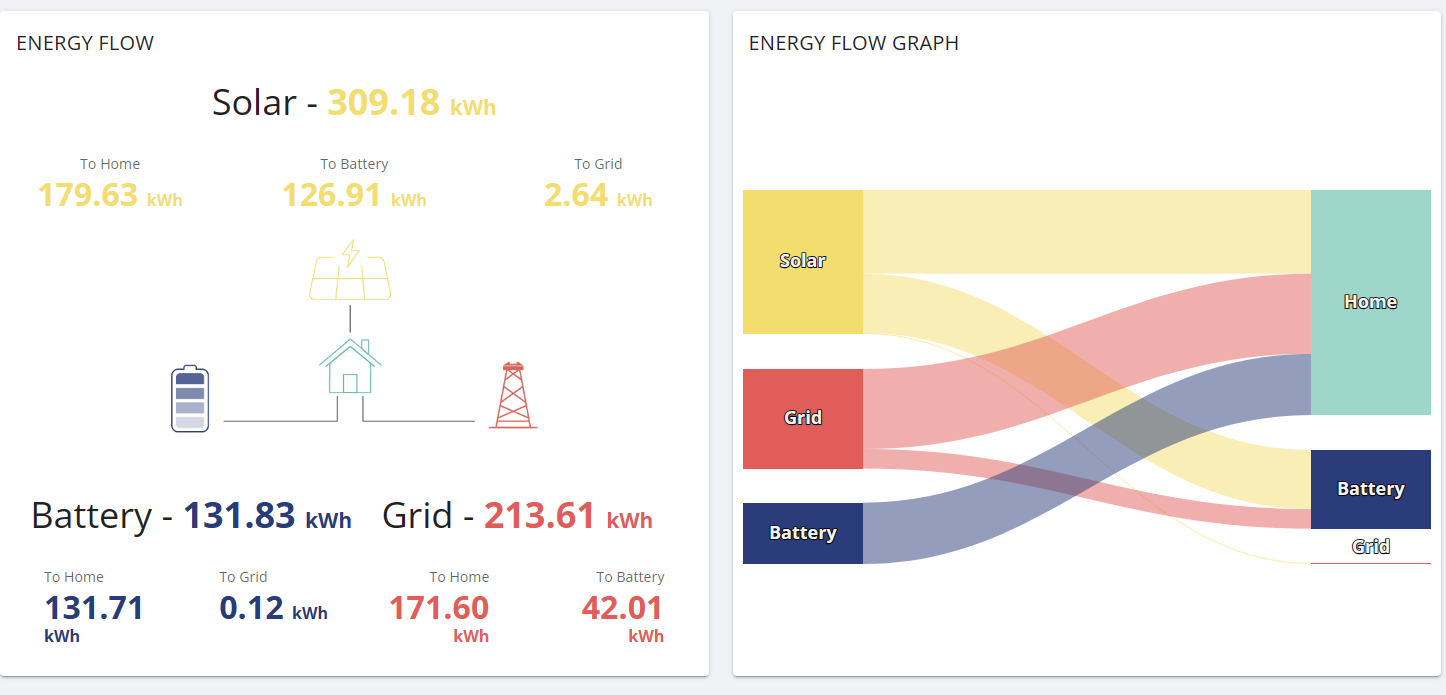This screenshot has height=695, width=1446.
Task: Click Battery To Grid 0.12 kWh value
Action: [274, 608]
